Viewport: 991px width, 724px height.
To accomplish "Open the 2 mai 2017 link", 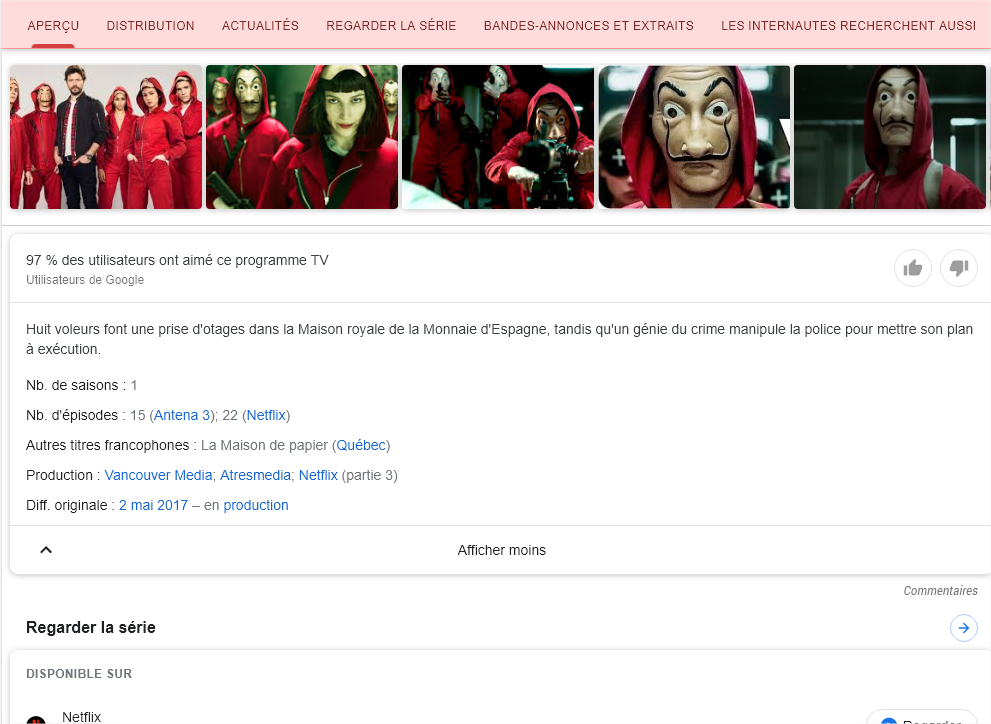I will (154, 505).
